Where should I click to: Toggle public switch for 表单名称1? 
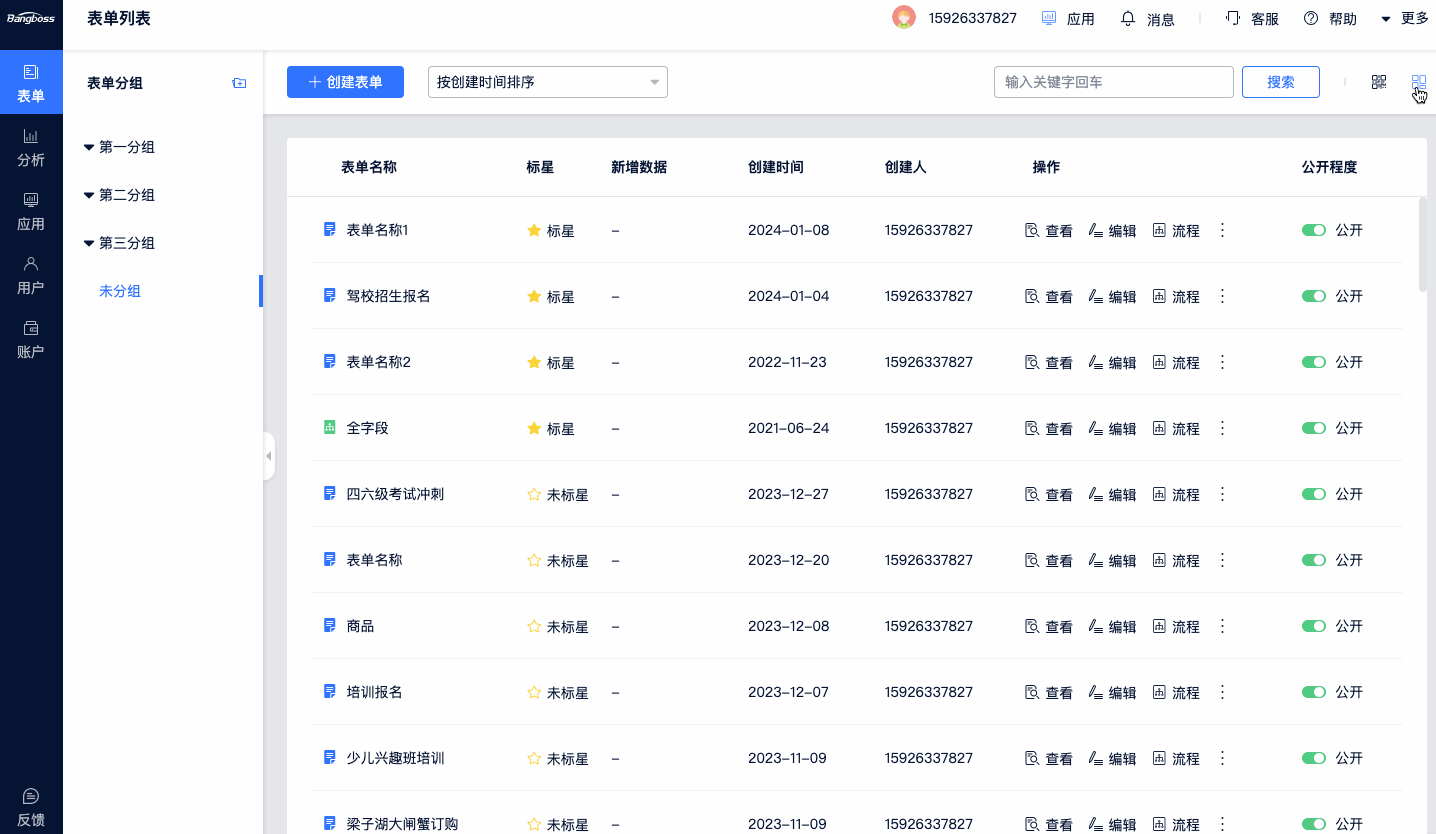coord(1313,230)
